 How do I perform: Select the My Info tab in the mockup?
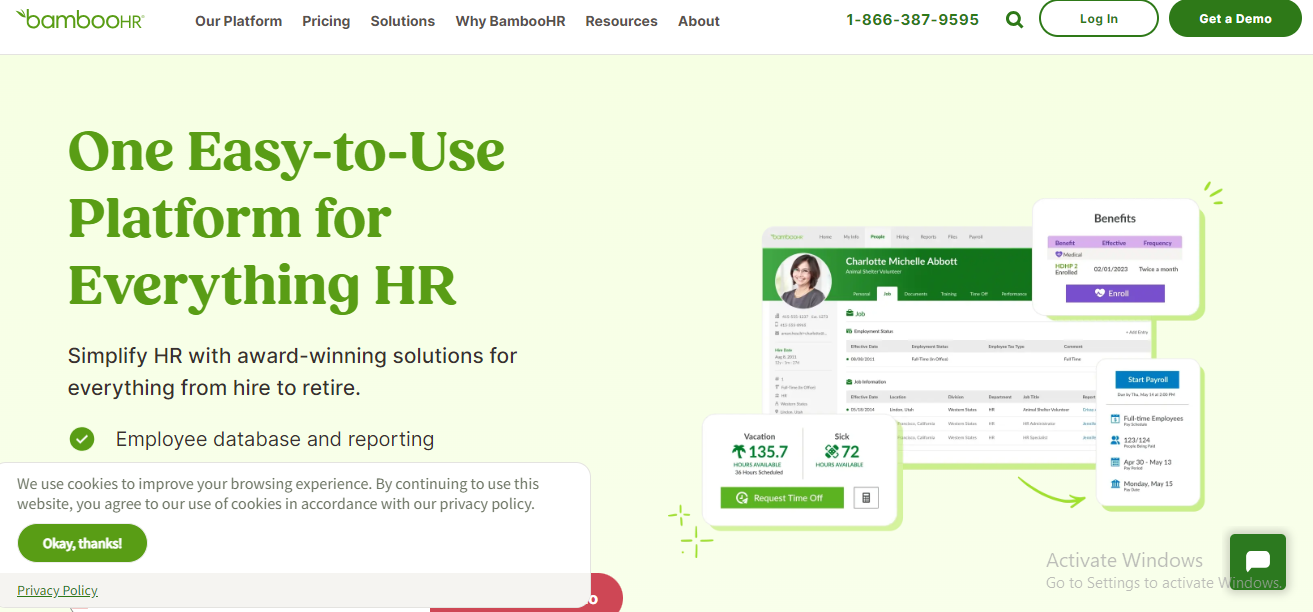(851, 237)
